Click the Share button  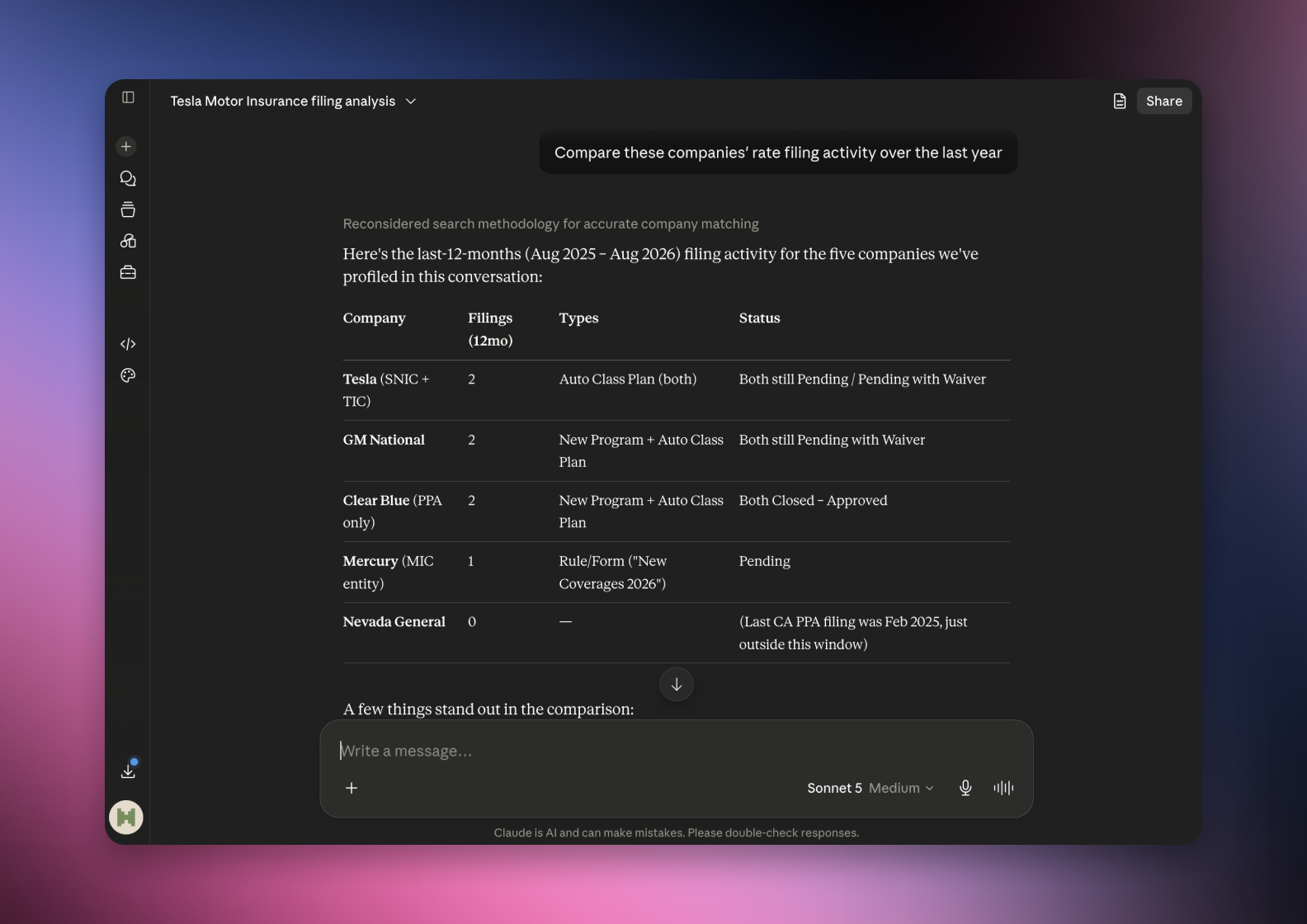[x=1163, y=101]
